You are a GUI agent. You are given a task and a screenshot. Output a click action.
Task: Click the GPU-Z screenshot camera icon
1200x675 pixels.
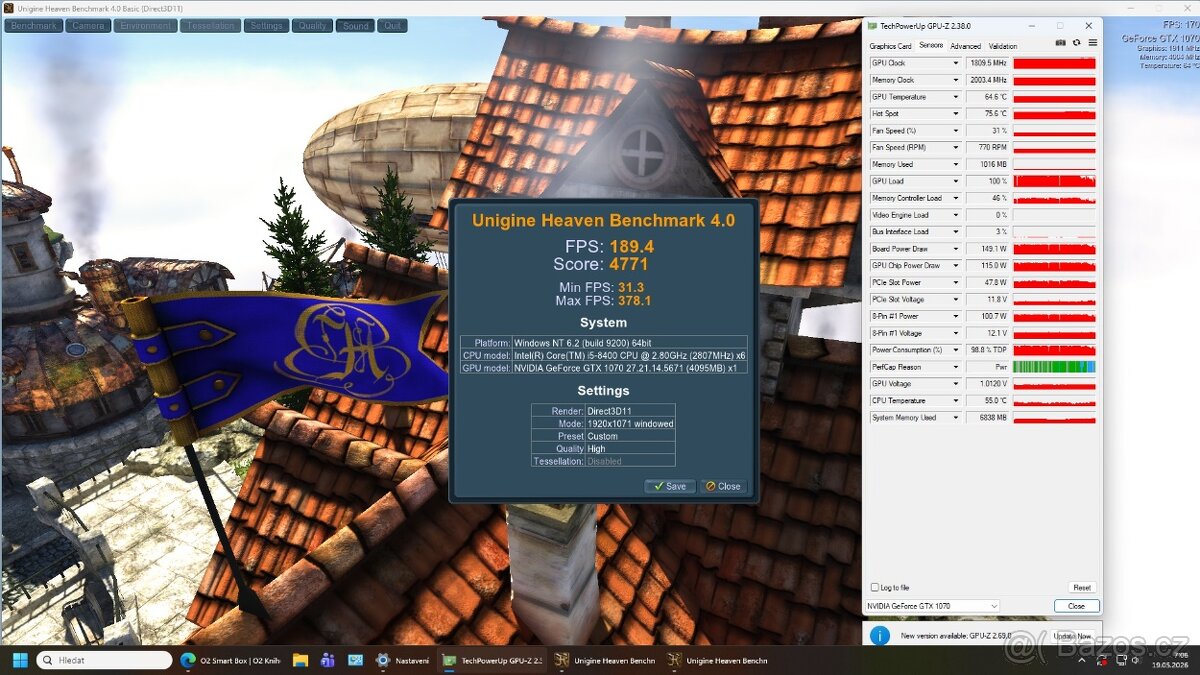tap(1061, 43)
